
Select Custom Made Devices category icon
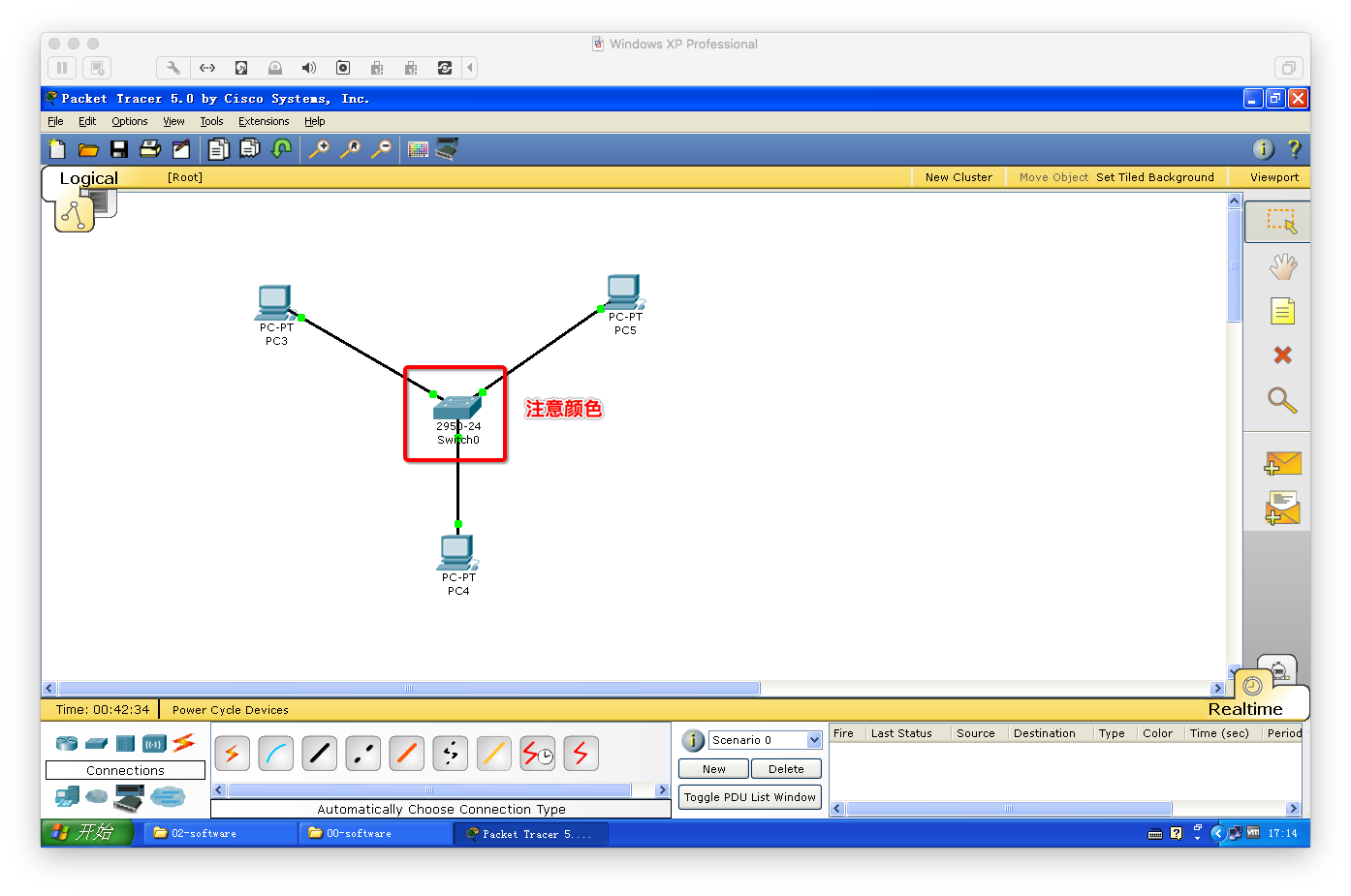(x=129, y=797)
